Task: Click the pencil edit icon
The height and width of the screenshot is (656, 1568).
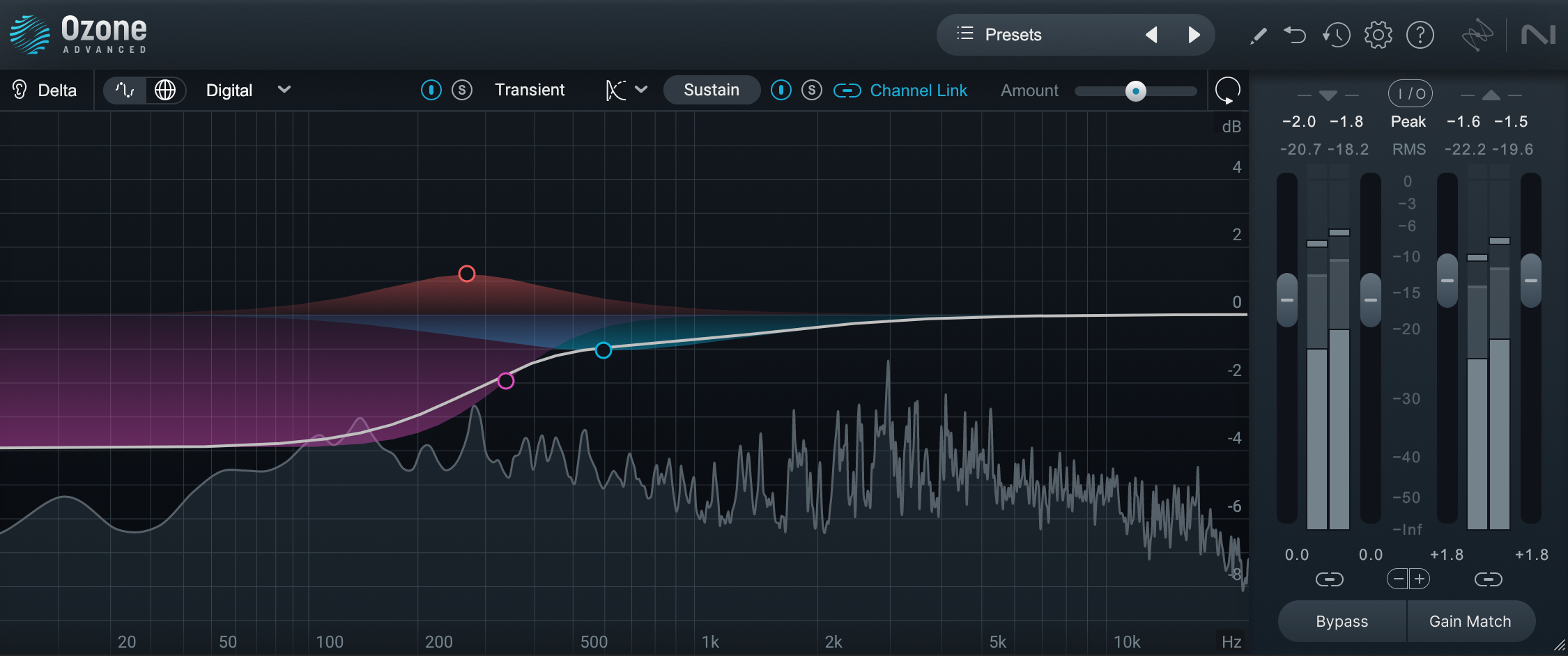Action: [x=1258, y=35]
